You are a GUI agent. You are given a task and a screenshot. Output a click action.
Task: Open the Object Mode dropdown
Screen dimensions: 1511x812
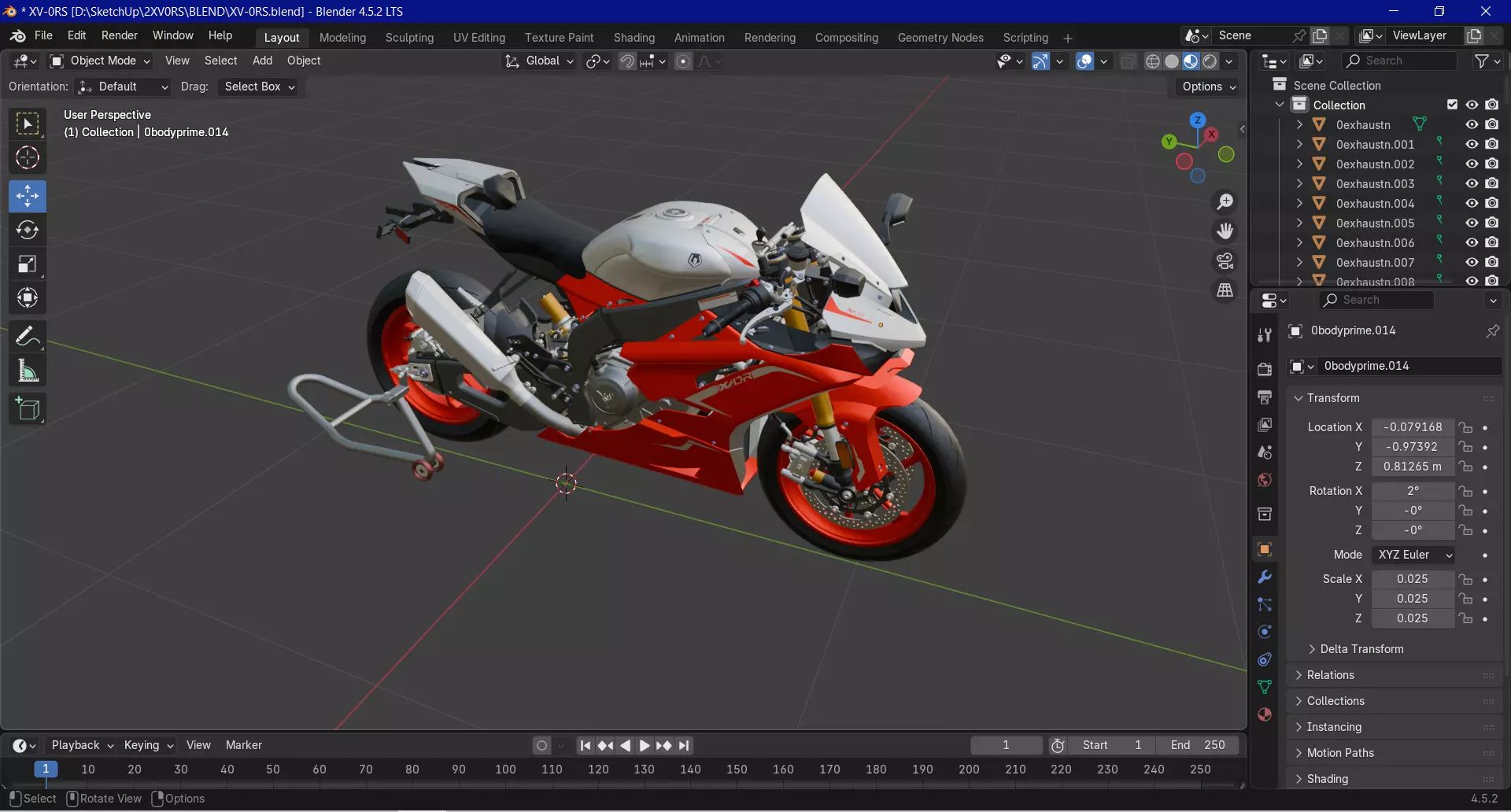coord(100,61)
